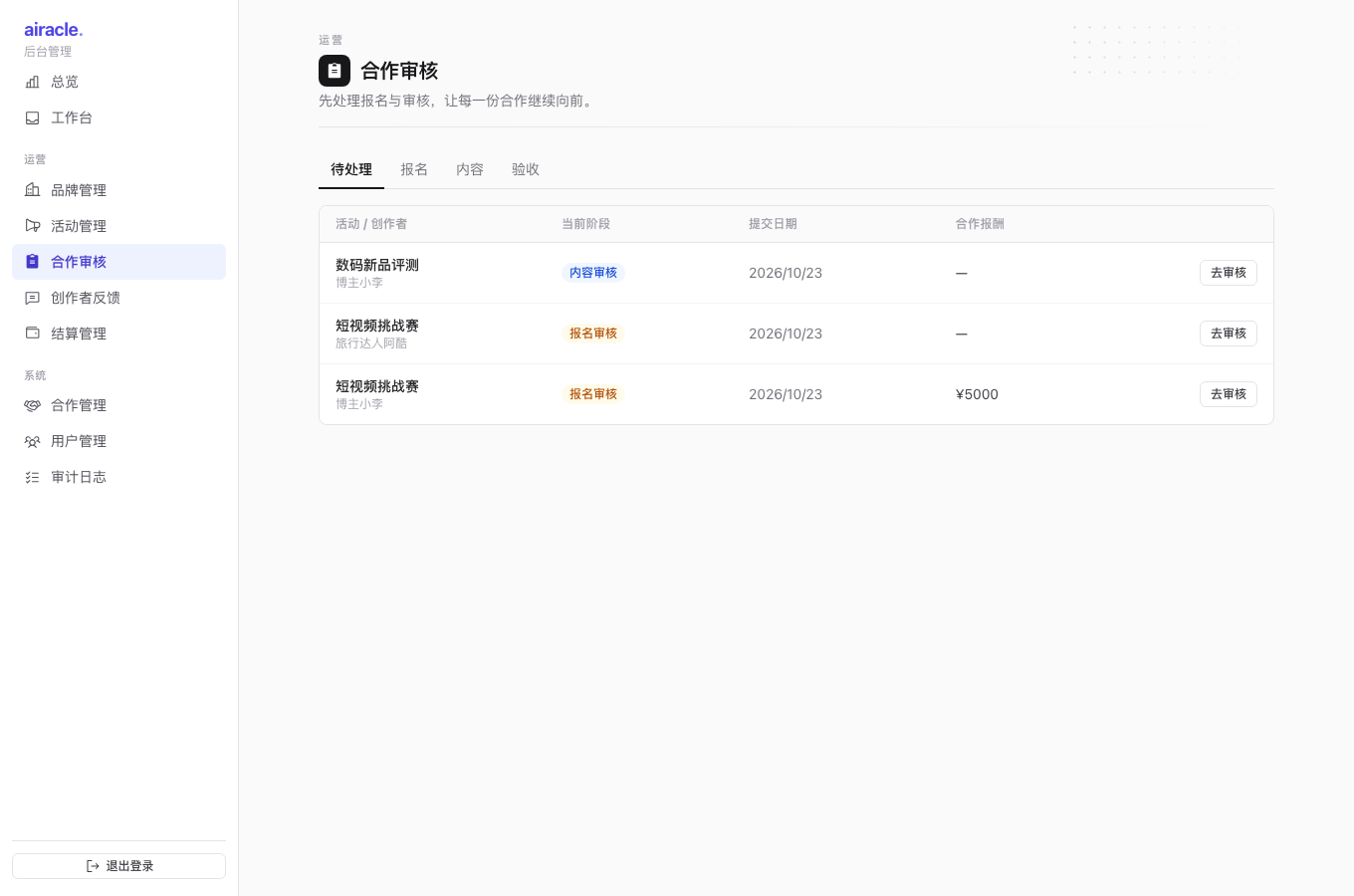Click the 工作台 inbox icon
1354x896 pixels.
[32, 117]
